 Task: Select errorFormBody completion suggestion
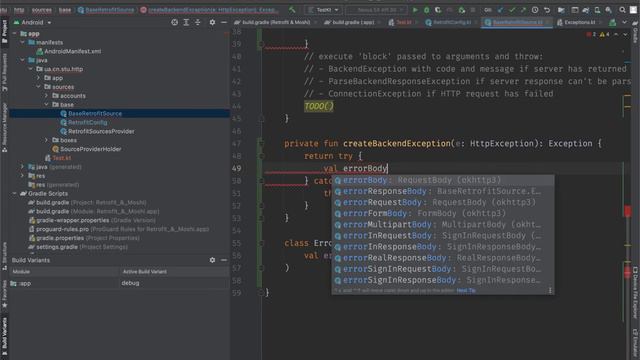click(442, 213)
